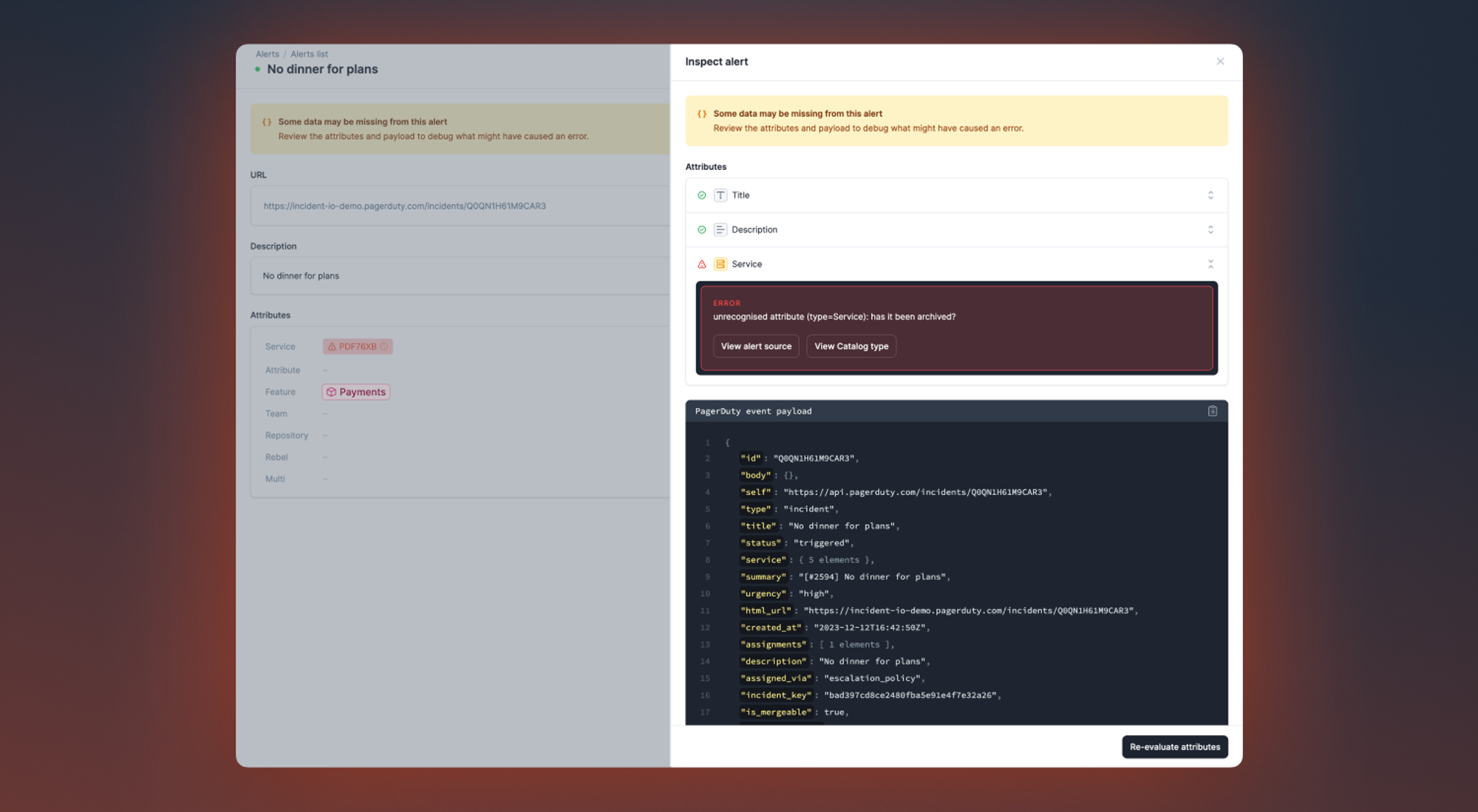Click the PagerDuty incident URL field
The height and width of the screenshot is (812, 1478).
coord(404,206)
